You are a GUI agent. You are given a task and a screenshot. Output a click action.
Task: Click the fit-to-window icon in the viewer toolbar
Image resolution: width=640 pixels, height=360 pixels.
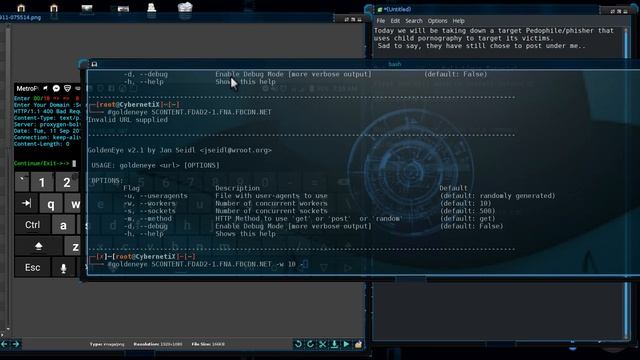322,344
